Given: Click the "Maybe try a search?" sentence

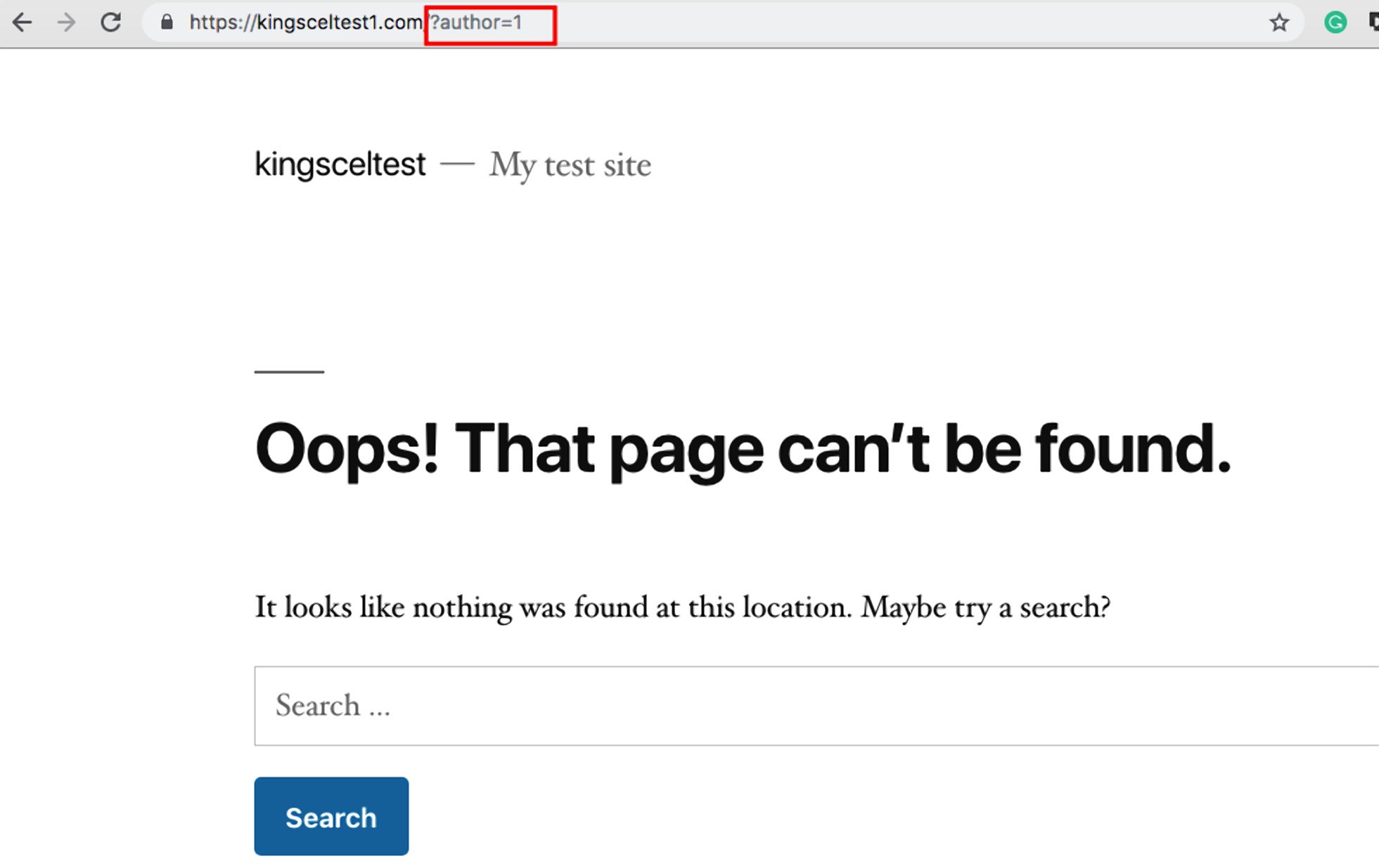Looking at the screenshot, I should [x=985, y=607].
